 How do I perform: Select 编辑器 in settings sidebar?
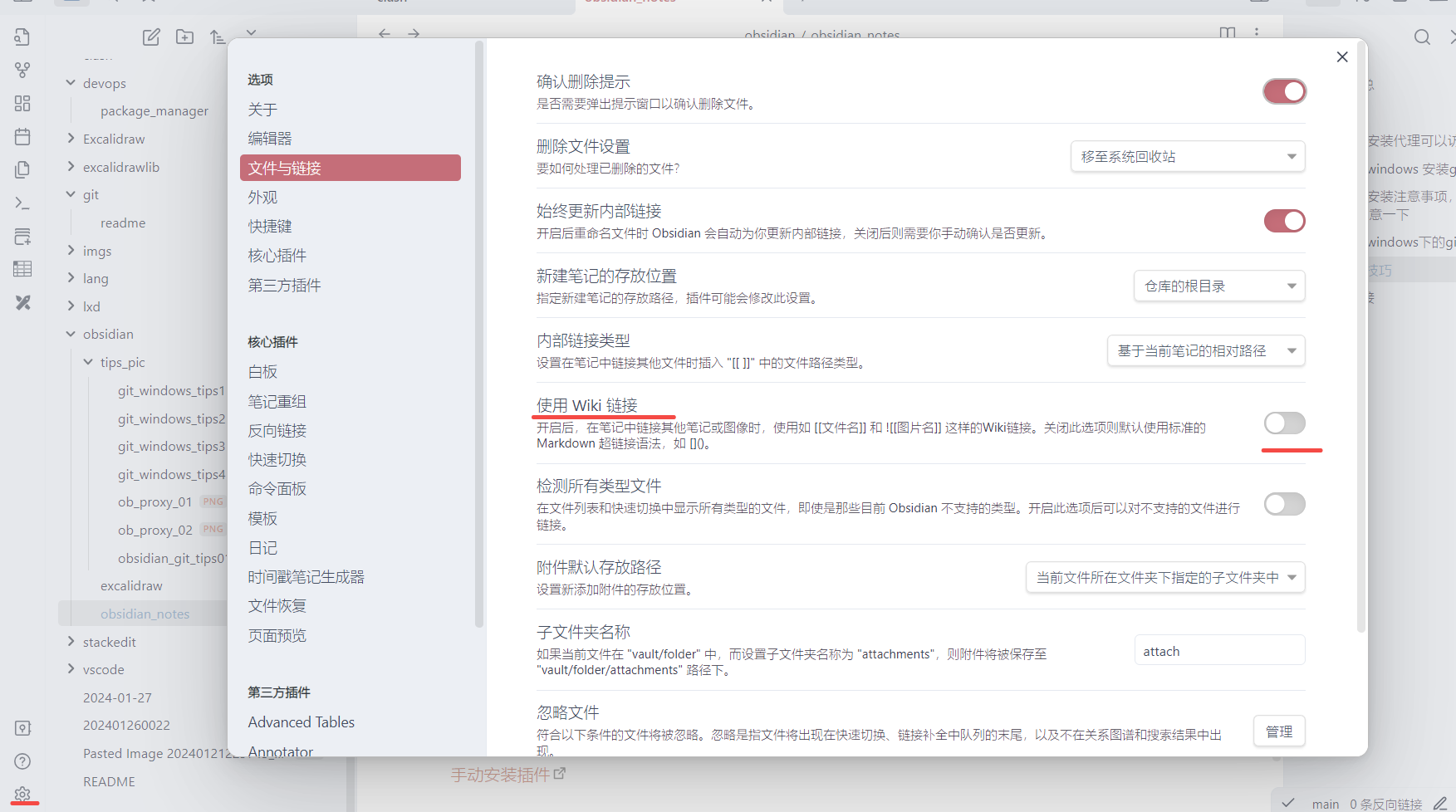270,139
